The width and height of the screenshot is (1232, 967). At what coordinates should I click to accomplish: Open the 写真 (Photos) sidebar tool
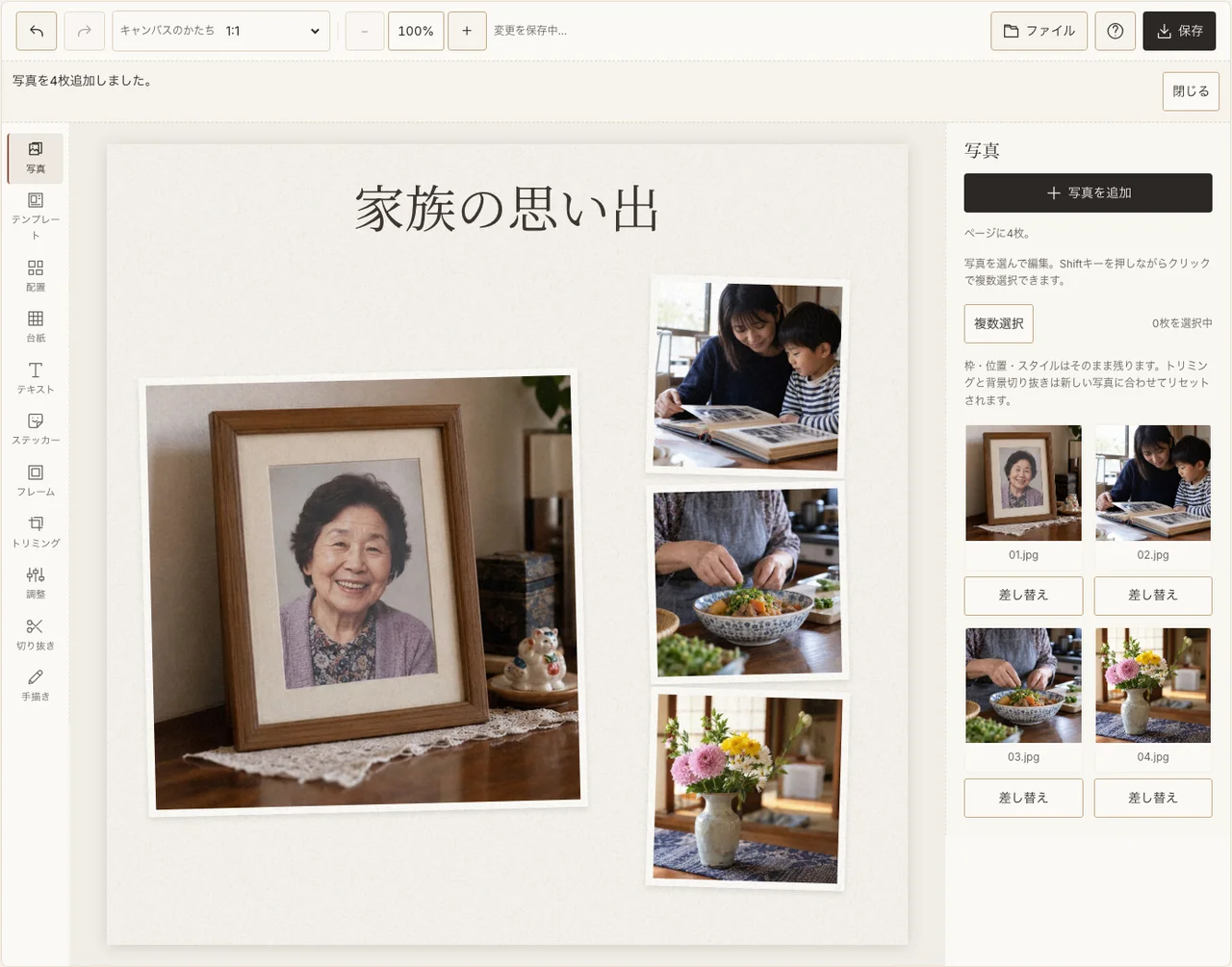tap(36, 158)
